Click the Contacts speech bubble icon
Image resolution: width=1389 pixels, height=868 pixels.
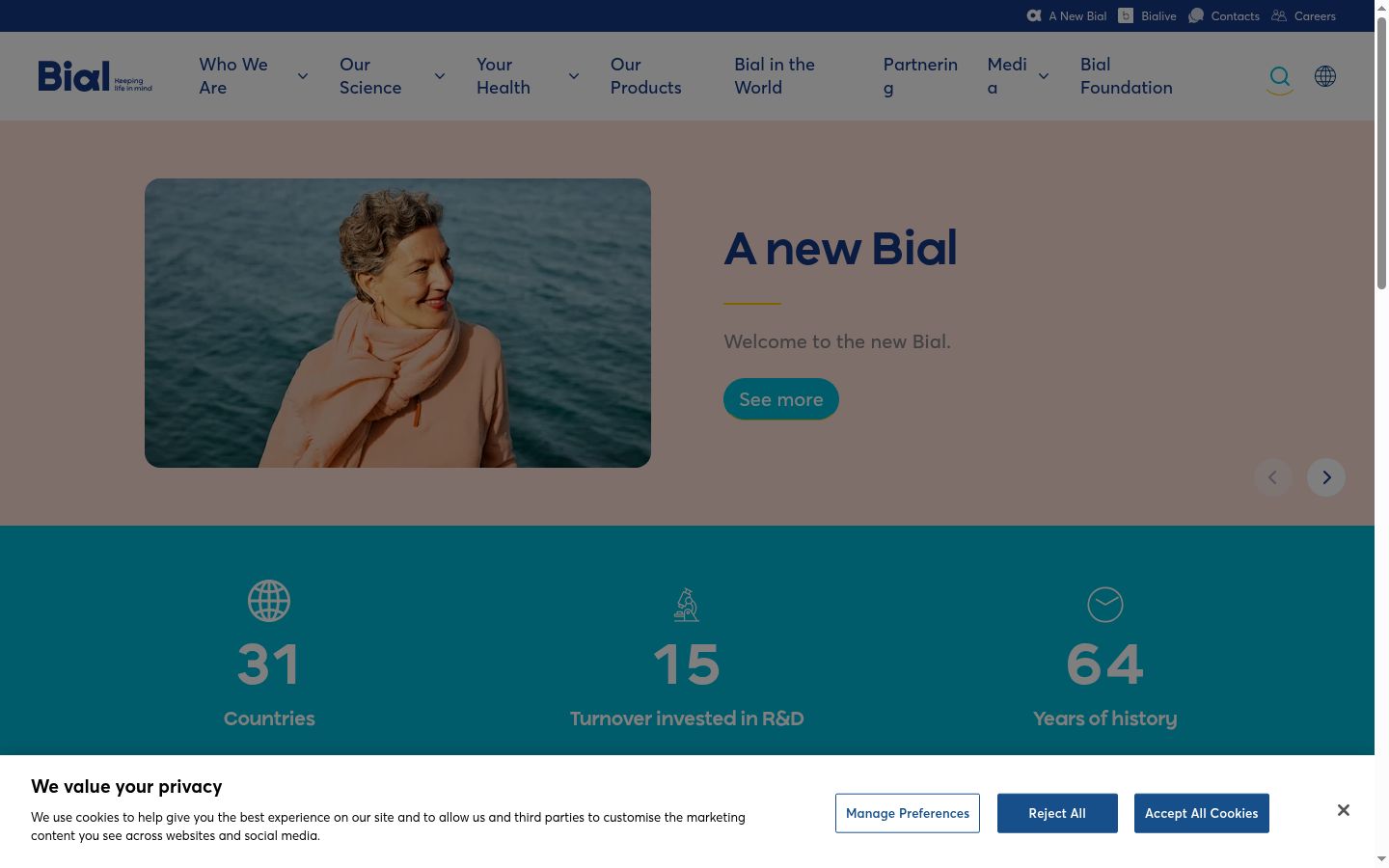1196,15
